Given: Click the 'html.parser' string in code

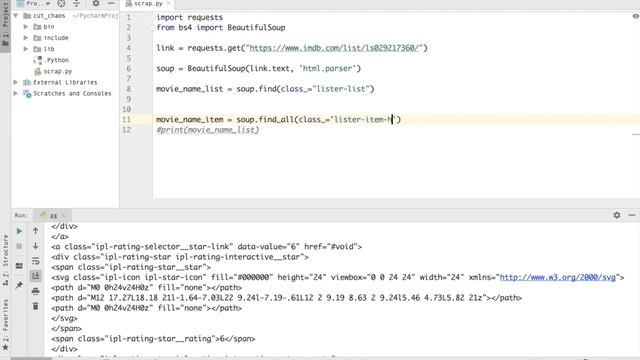Looking at the screenshot, I should (328, 68).
